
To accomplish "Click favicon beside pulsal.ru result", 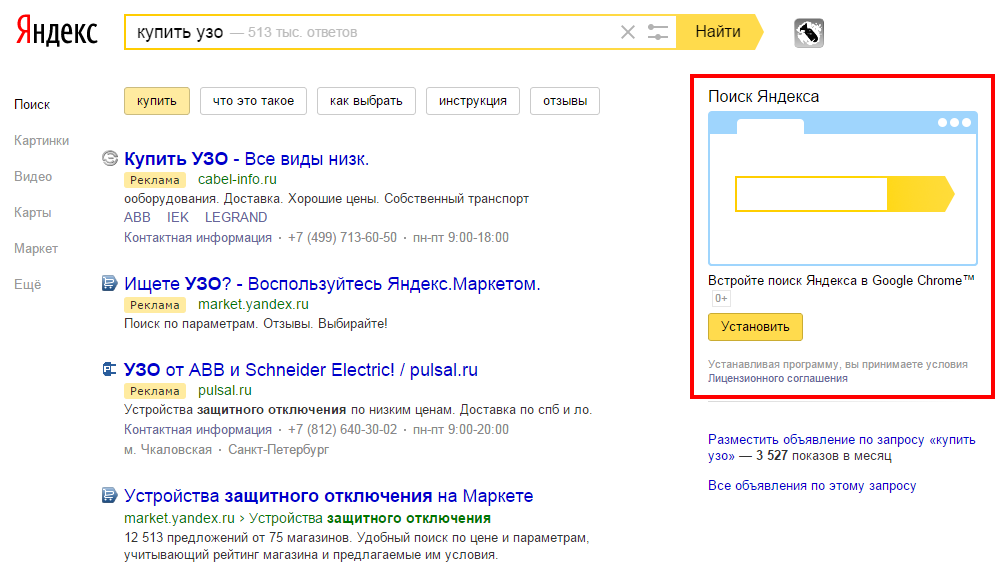I will [x=111, y=370].
